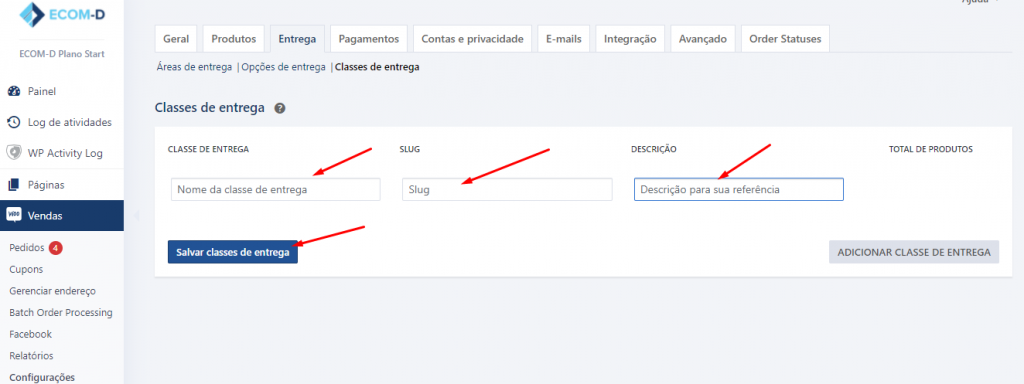1024x384 pixels.
Task: Open the Pagamentos tab
Action: coord(368,39)
